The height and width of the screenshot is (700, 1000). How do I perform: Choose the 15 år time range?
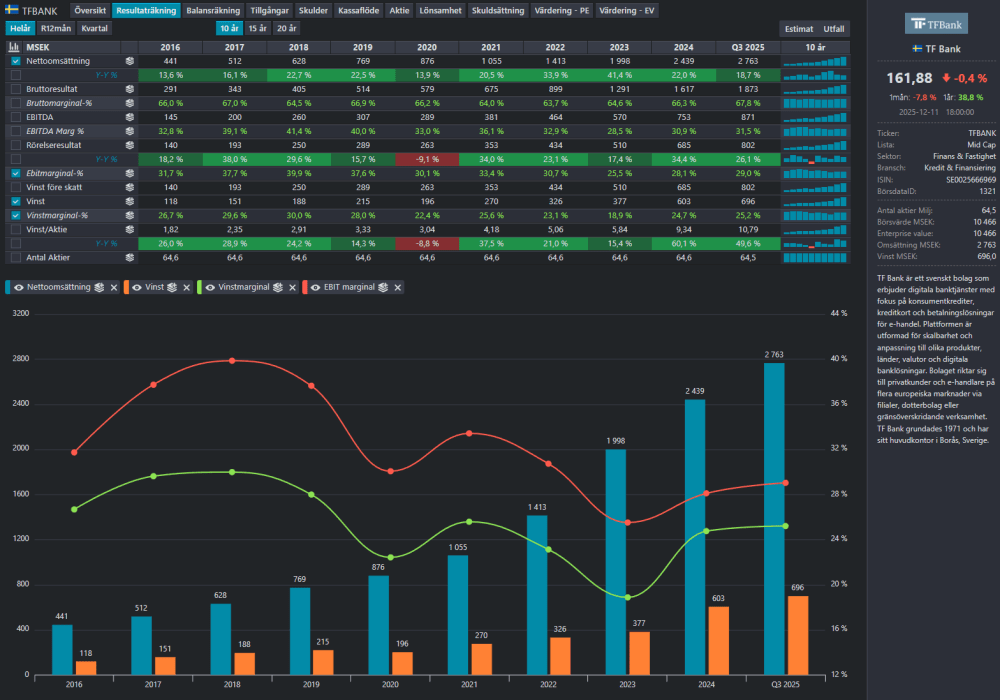click(x=258, y=28)
